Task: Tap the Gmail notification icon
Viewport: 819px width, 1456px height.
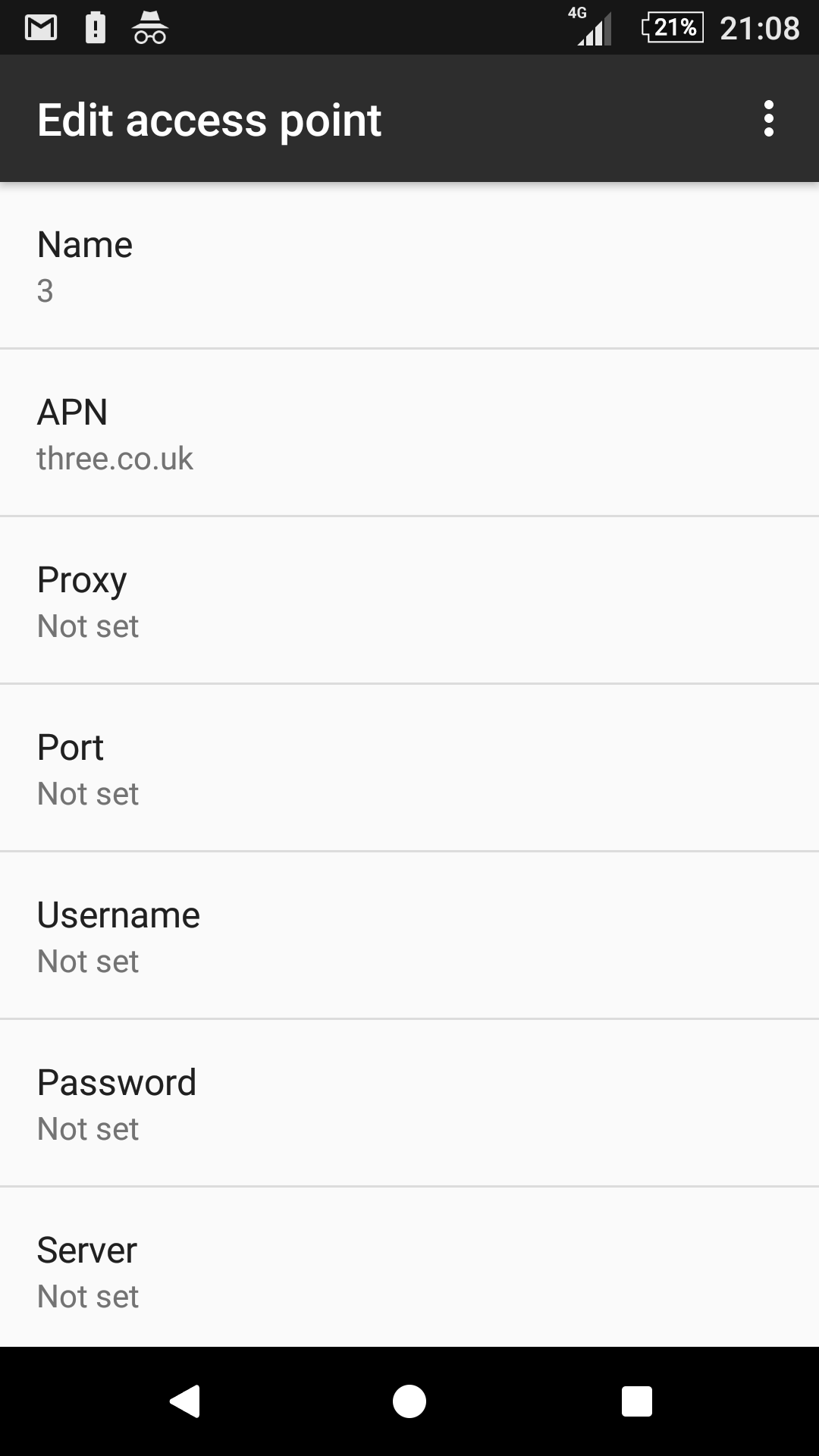Action: click(x=41, y=28)
